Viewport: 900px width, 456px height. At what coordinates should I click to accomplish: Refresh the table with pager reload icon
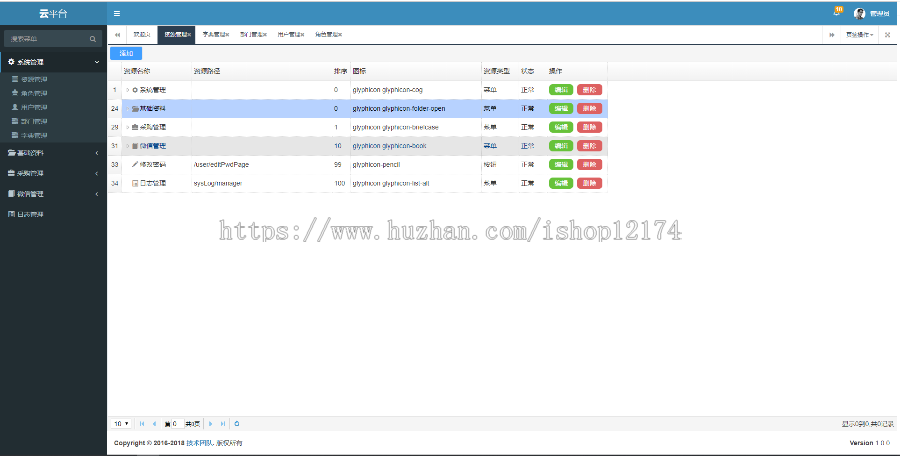[236, 424]
